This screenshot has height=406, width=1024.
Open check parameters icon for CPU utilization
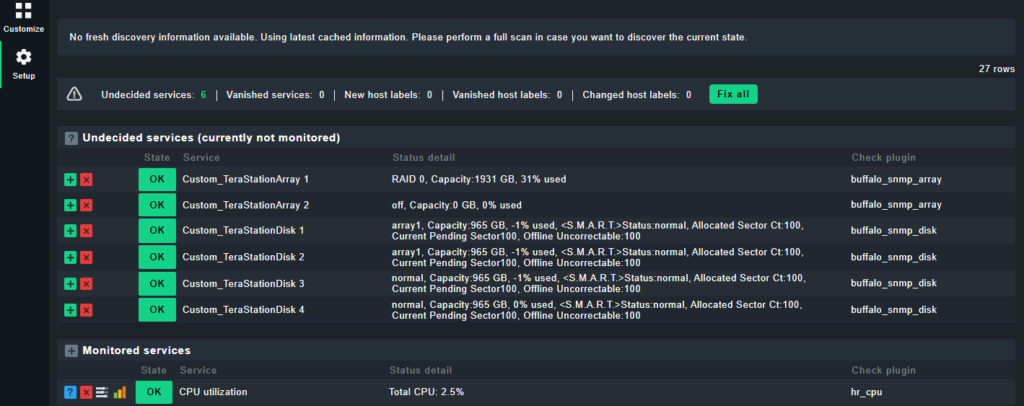point(102,392)
